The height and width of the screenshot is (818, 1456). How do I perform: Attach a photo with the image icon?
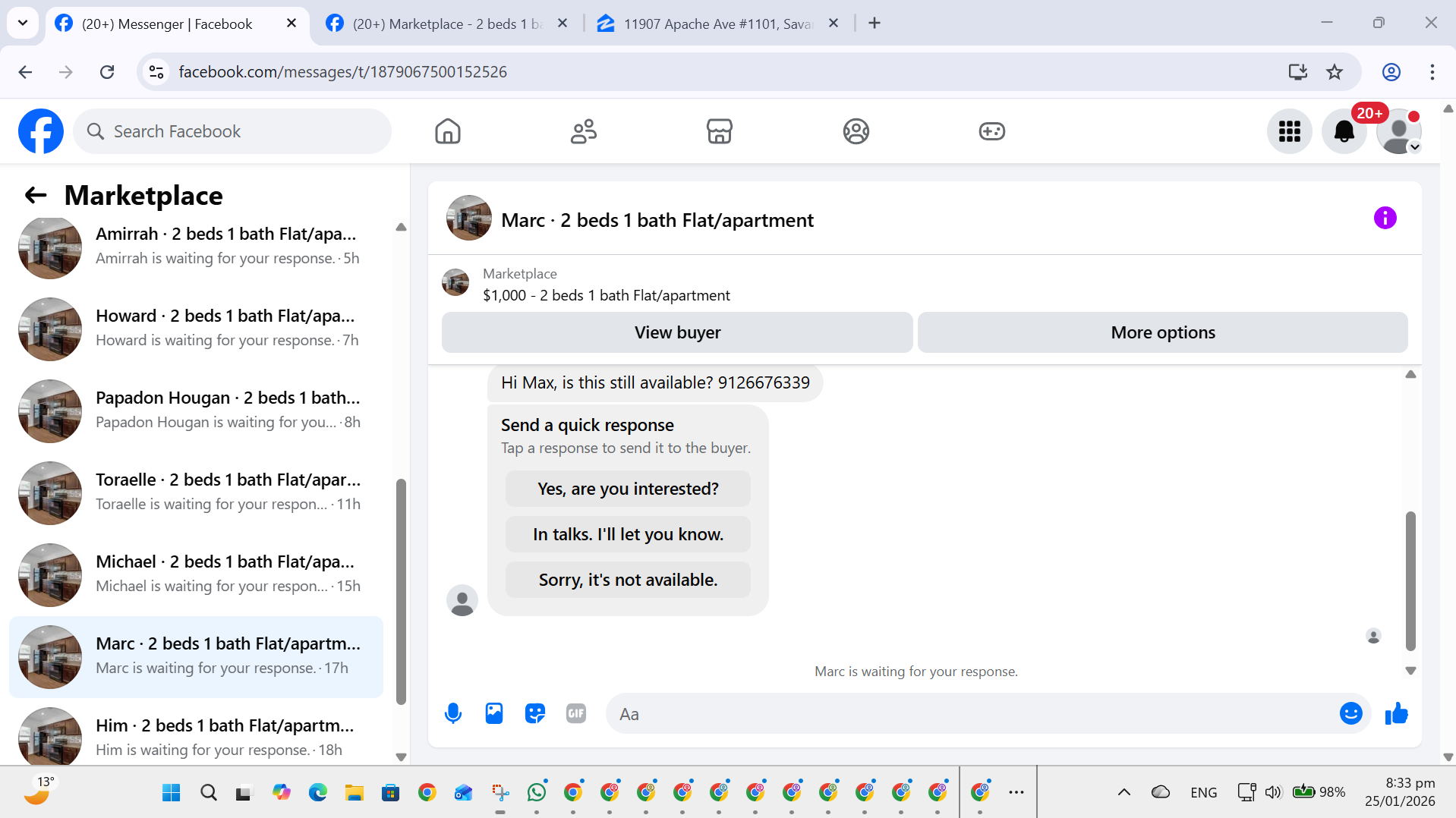(x=494, y=713)
